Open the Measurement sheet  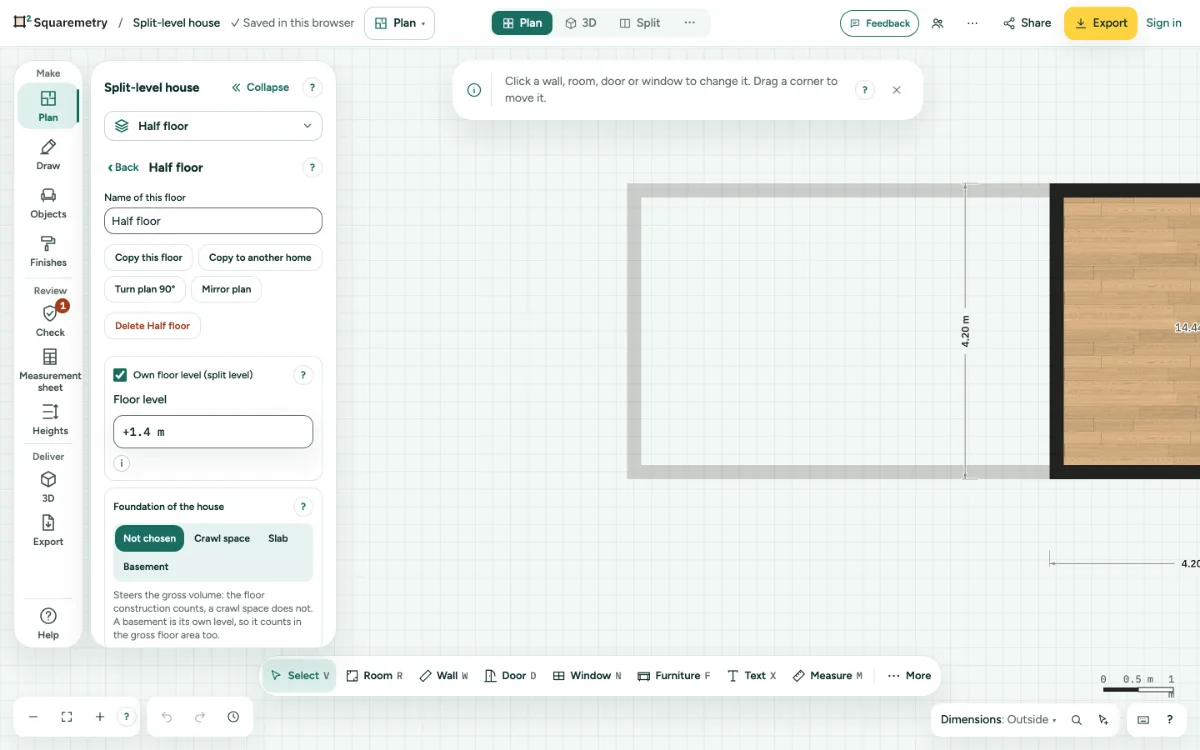click(x=50, y=370)
